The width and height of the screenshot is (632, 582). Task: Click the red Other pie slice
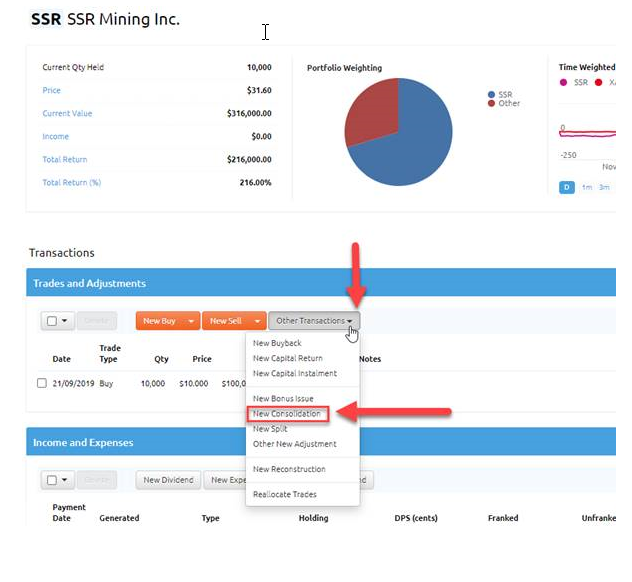(x=373, y=111)
